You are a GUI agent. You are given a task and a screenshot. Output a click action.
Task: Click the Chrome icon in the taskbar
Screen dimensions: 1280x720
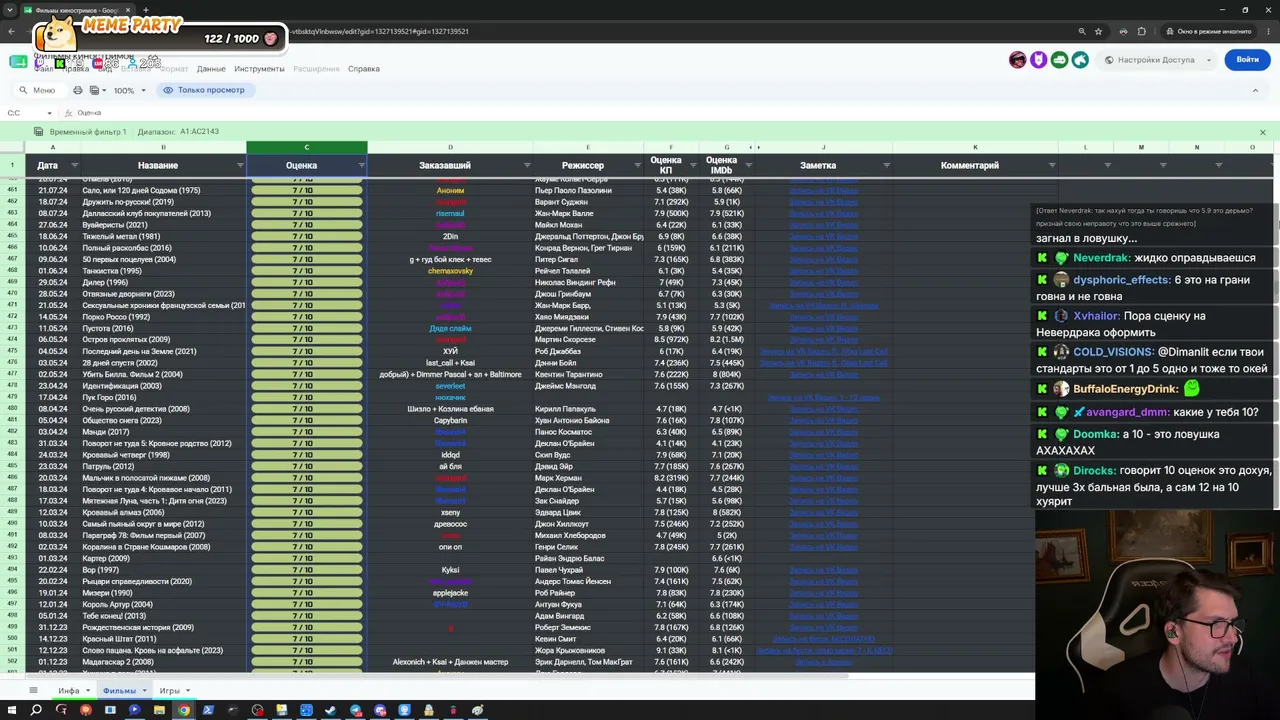[x=184, y=710]
